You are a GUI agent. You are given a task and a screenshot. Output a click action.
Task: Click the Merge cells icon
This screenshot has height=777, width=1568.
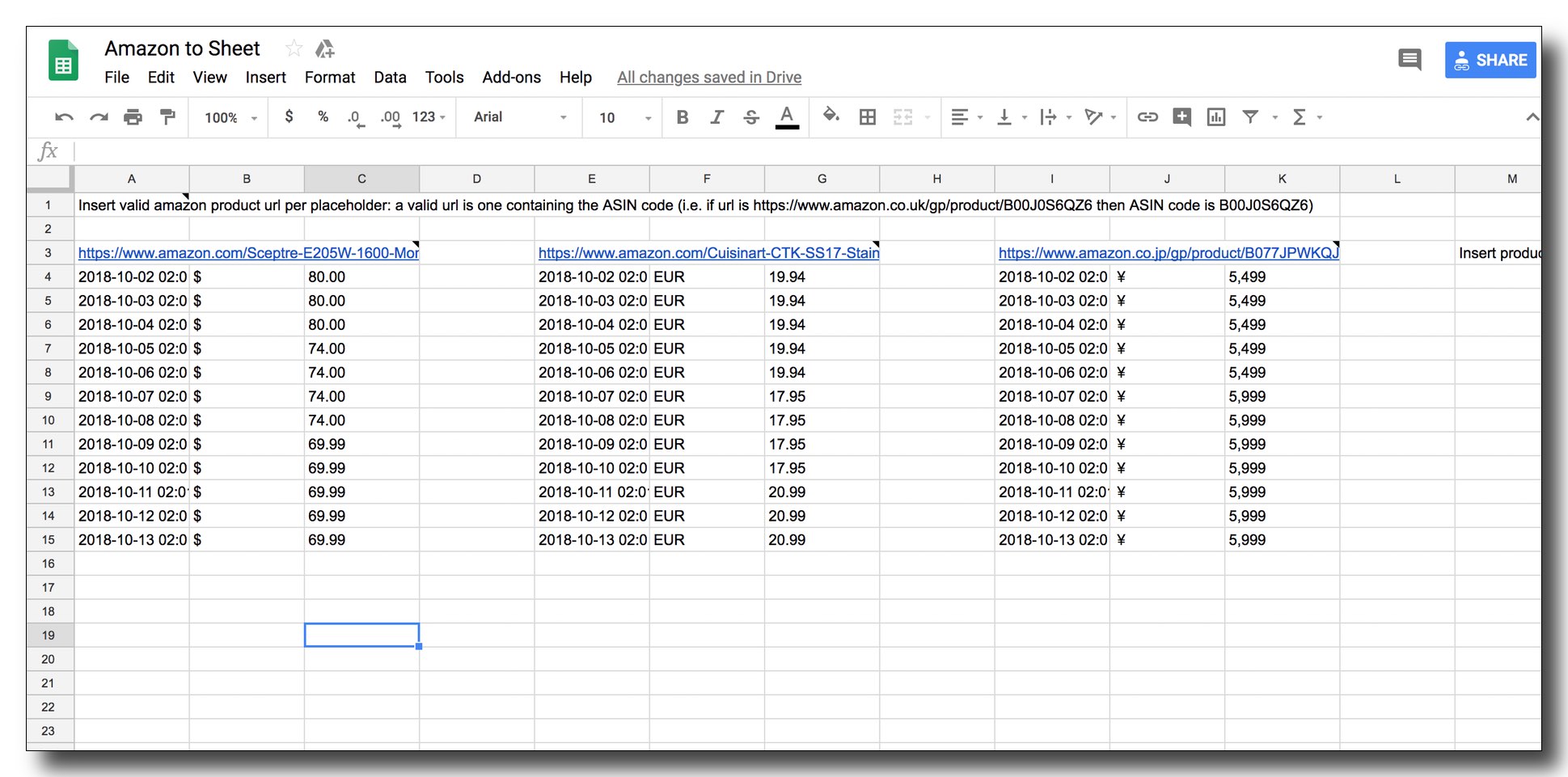pos(903,117)
